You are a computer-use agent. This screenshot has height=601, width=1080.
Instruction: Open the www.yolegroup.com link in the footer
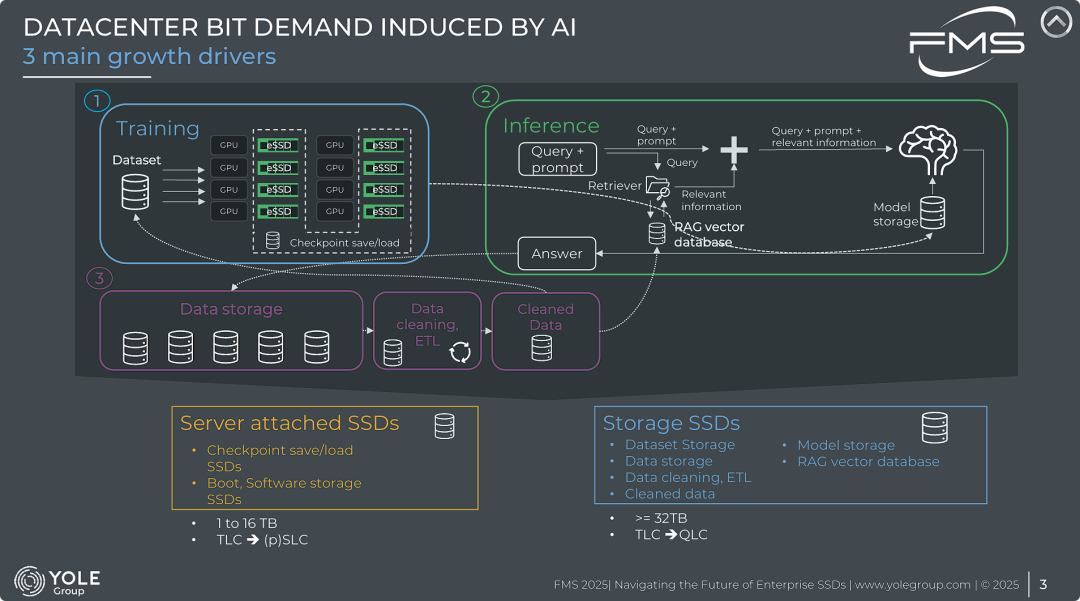[x=913, y=584]
